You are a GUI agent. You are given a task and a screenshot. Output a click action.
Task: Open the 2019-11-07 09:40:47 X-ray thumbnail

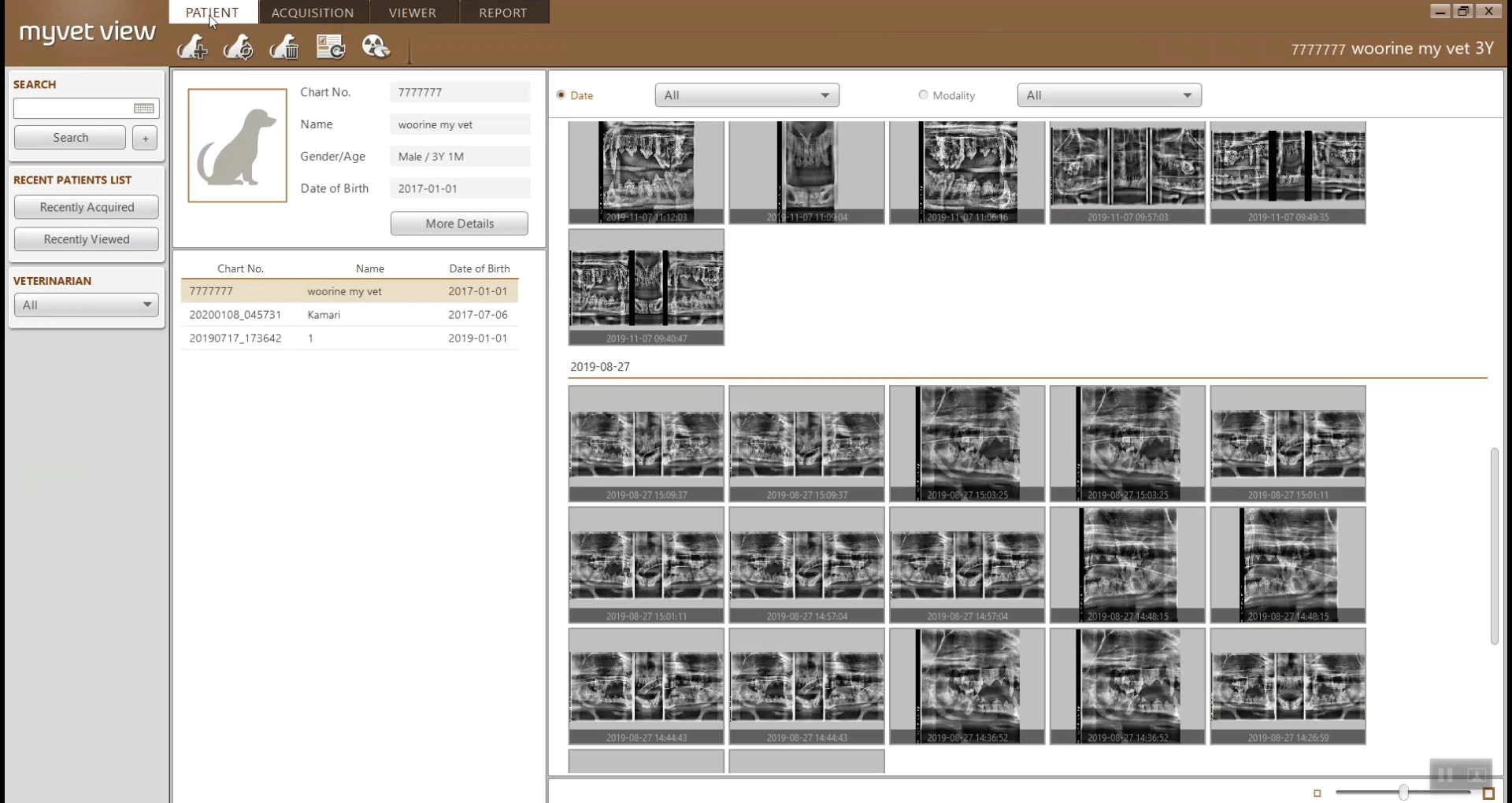646,287
